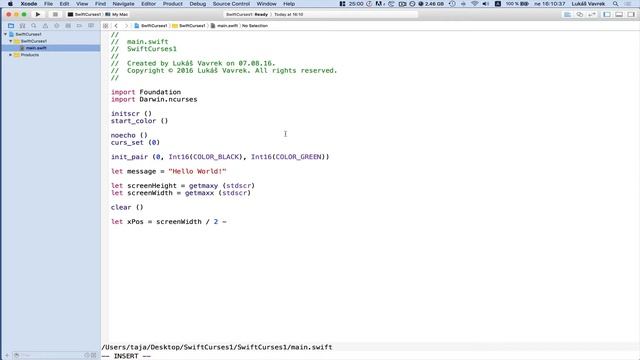Click the add file plus button

pyautogui.click(x=7, y=356)
